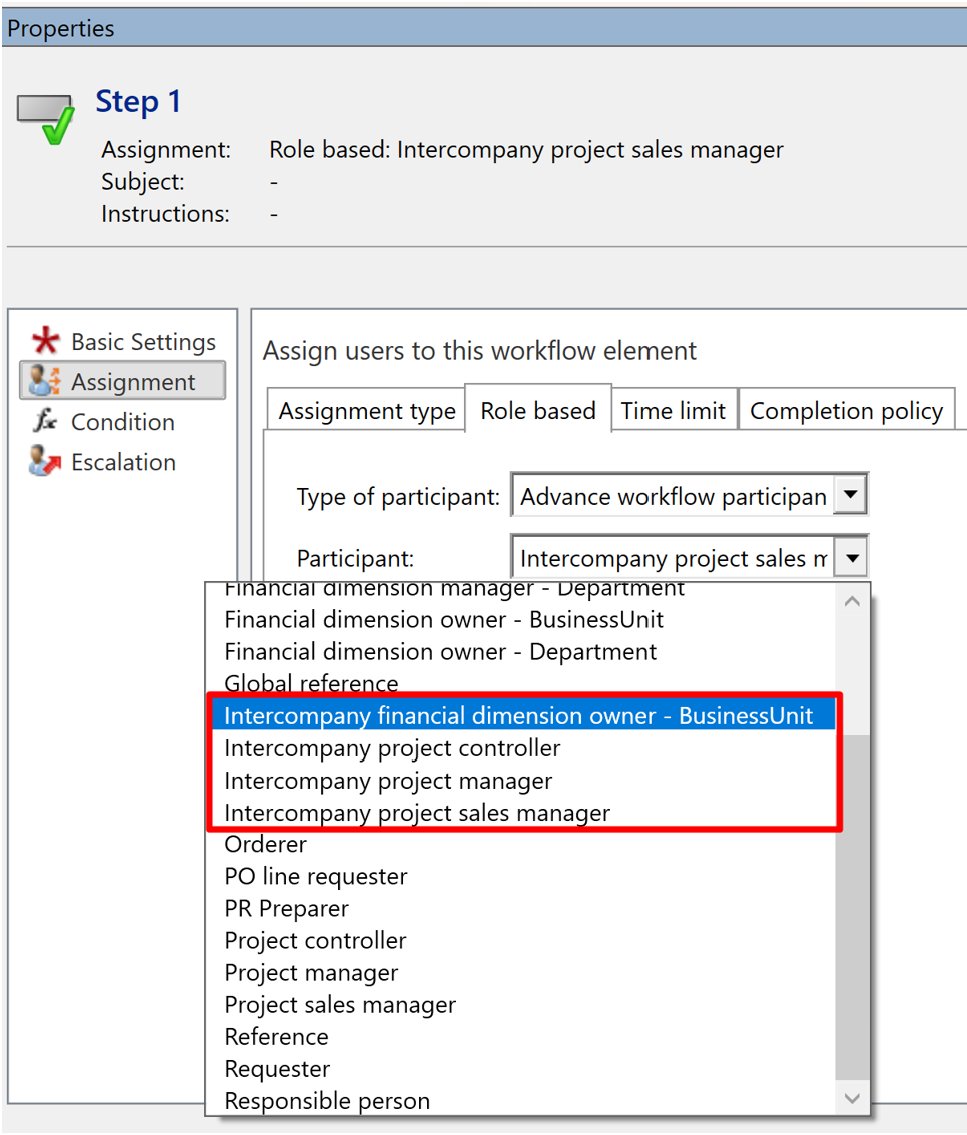Choose Intercompany project controller from list

(392, 749)
